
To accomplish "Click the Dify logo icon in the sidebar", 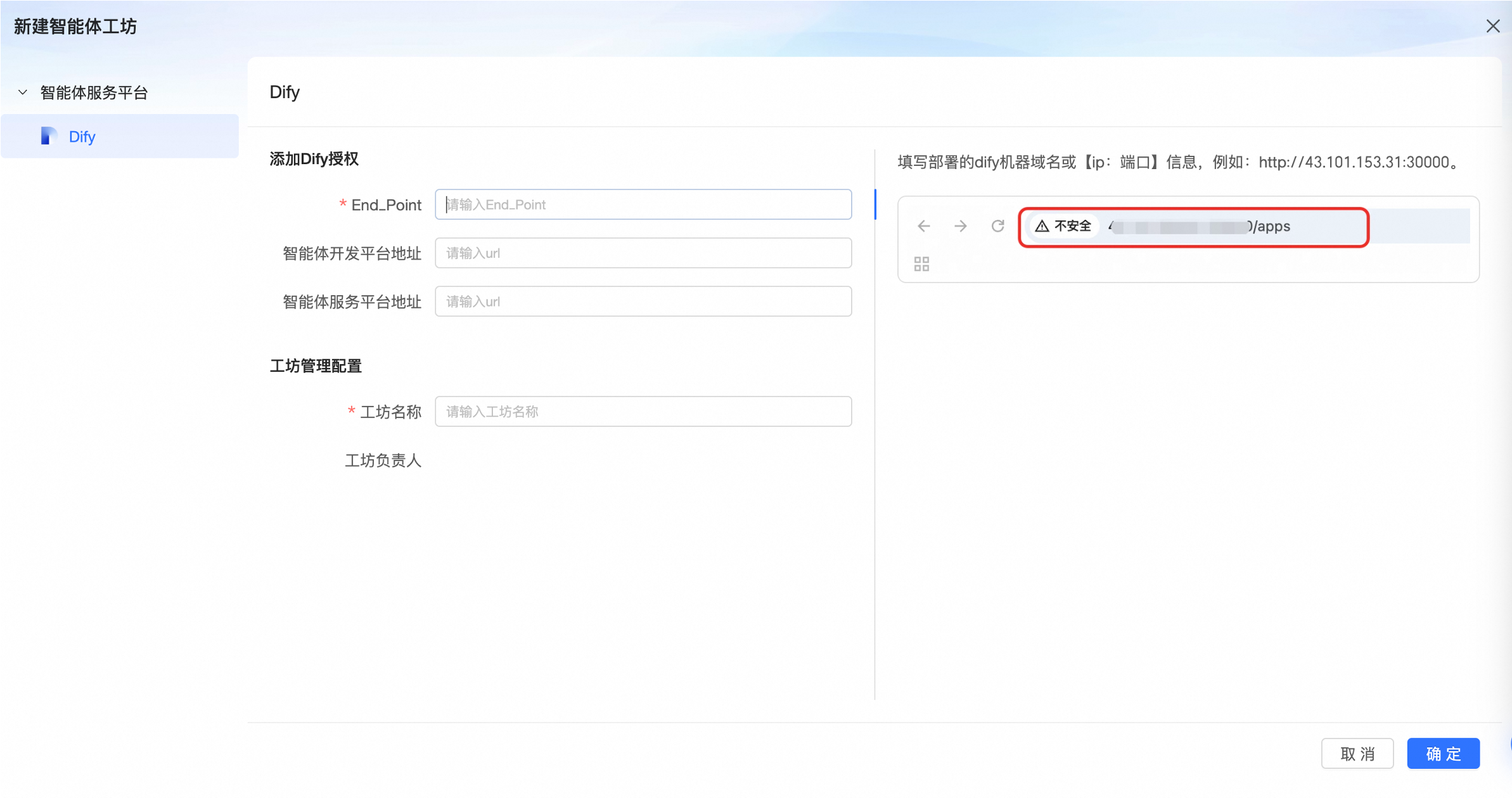I will pyautogui.click(x=49, y=136).
